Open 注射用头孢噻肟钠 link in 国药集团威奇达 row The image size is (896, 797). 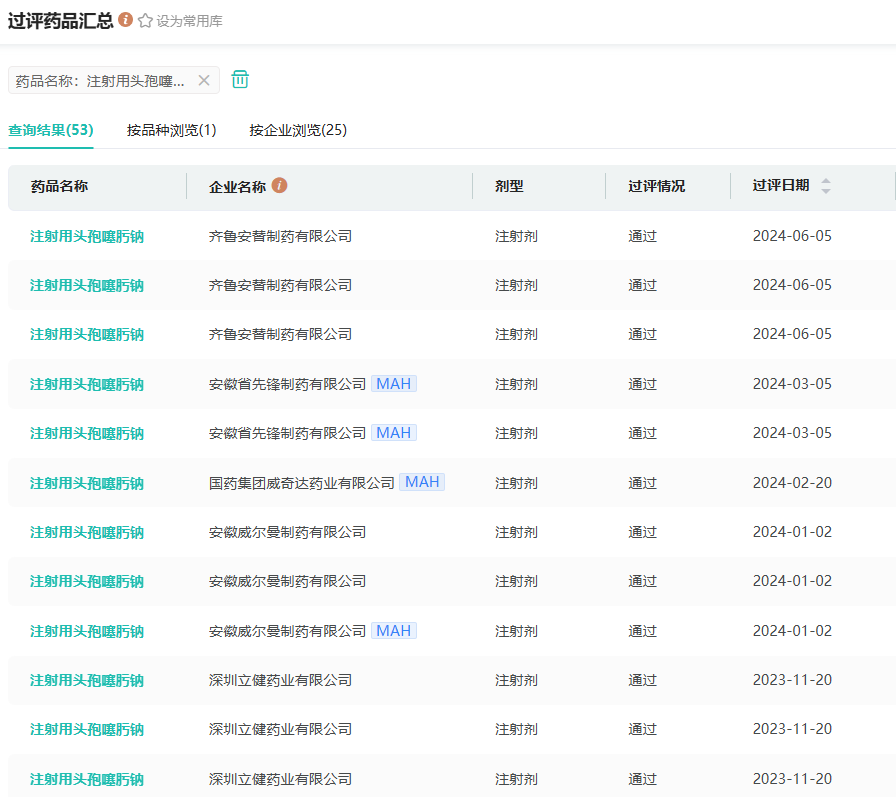87,483
